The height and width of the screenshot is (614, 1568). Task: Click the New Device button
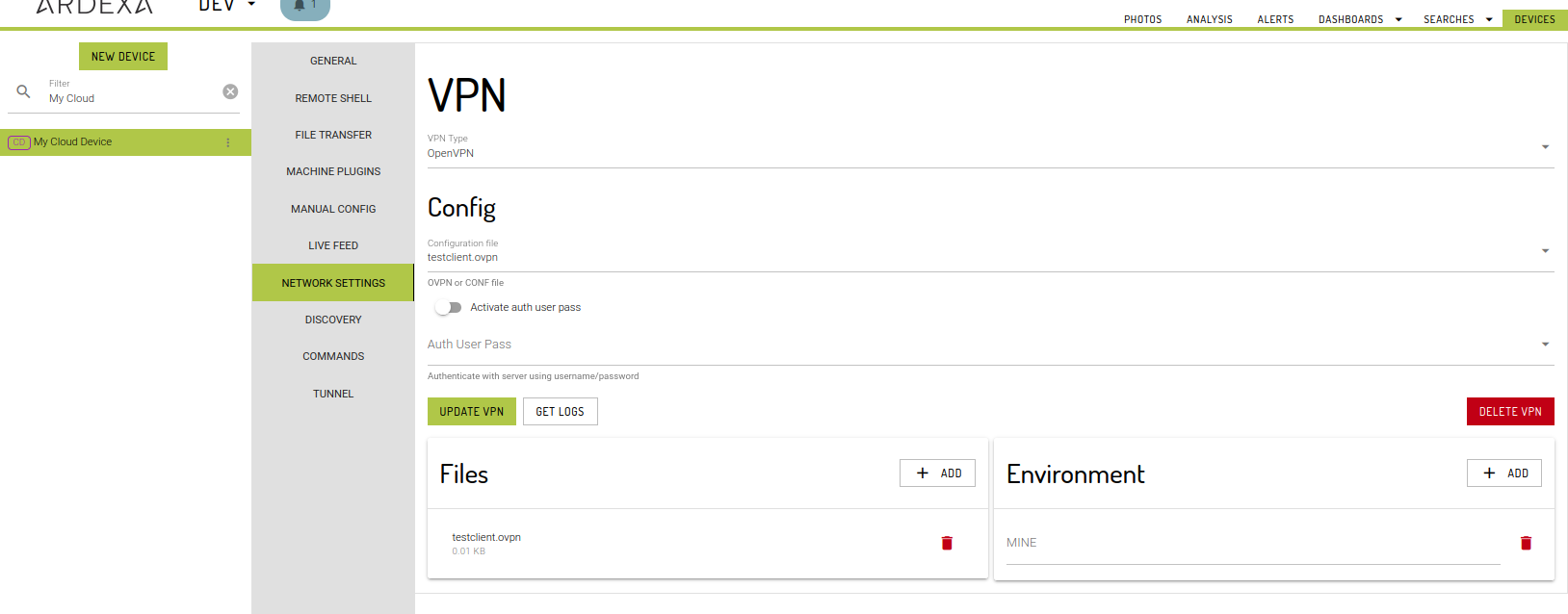[123, 57]
